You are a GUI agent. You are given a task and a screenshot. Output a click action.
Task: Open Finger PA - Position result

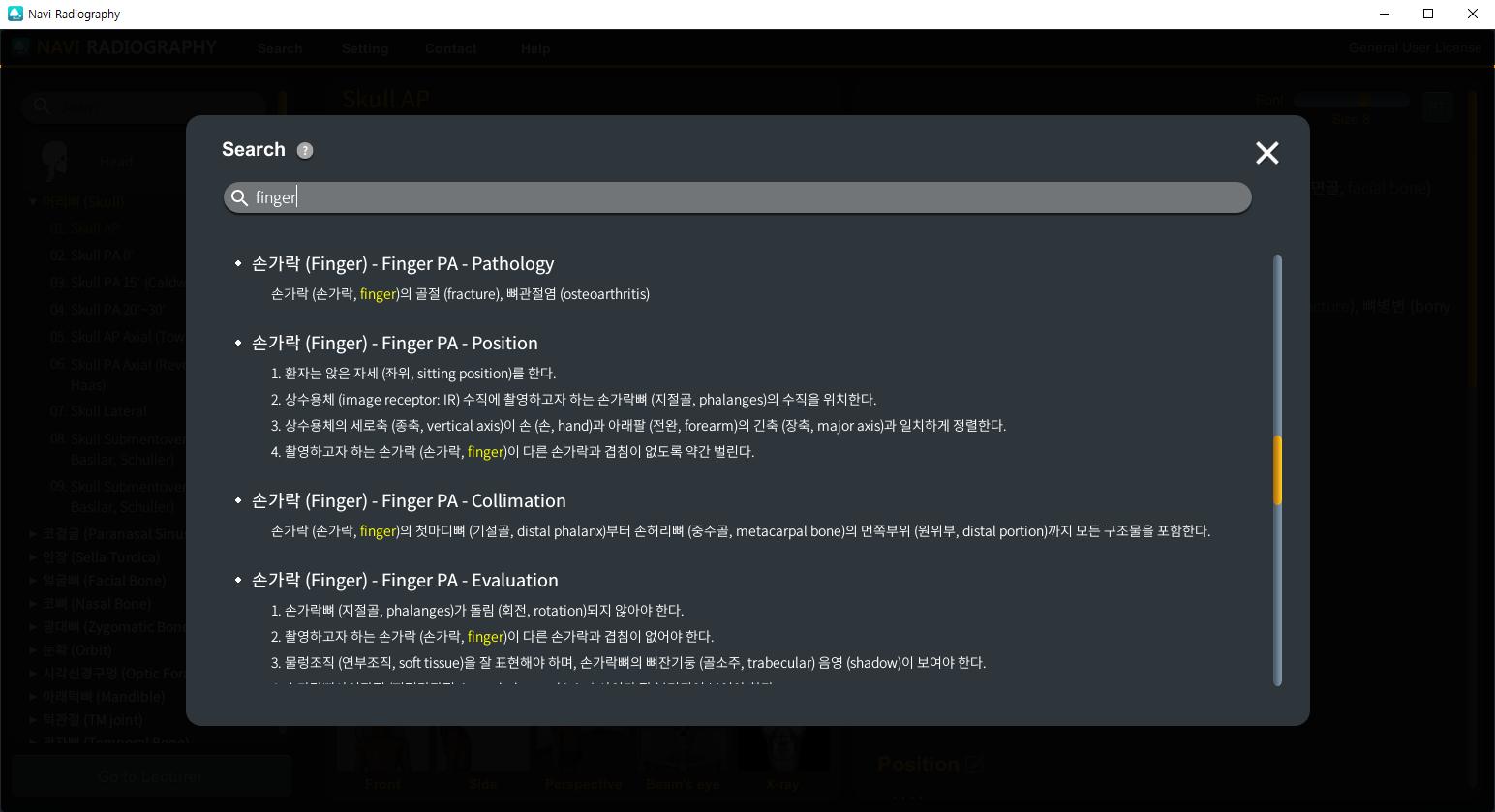coord(394,343)
